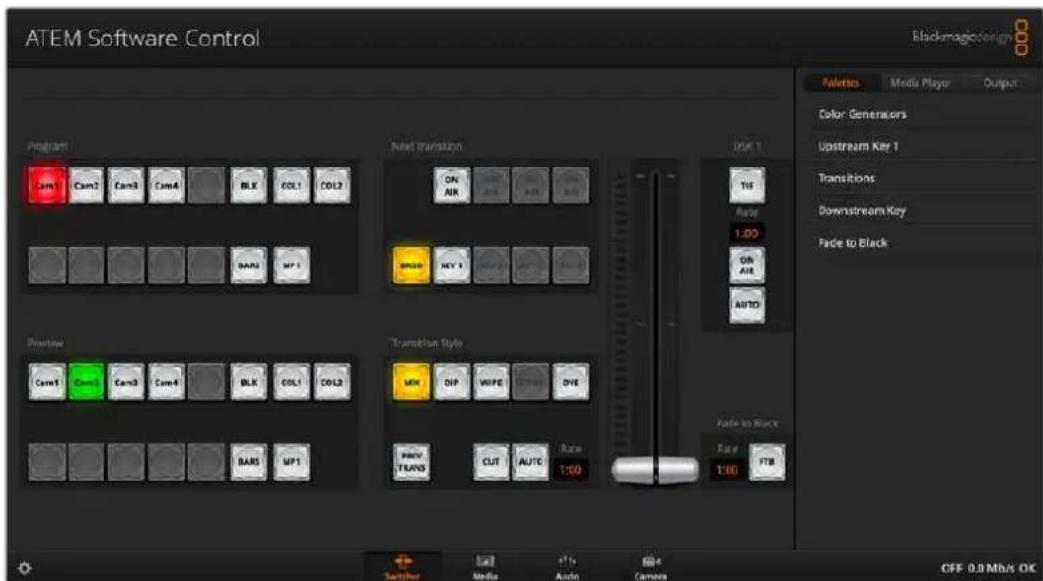Click the OFF 0.0 Mb/s OK status
This screenshot has width=1043, height=581.
tap(988, 568)
